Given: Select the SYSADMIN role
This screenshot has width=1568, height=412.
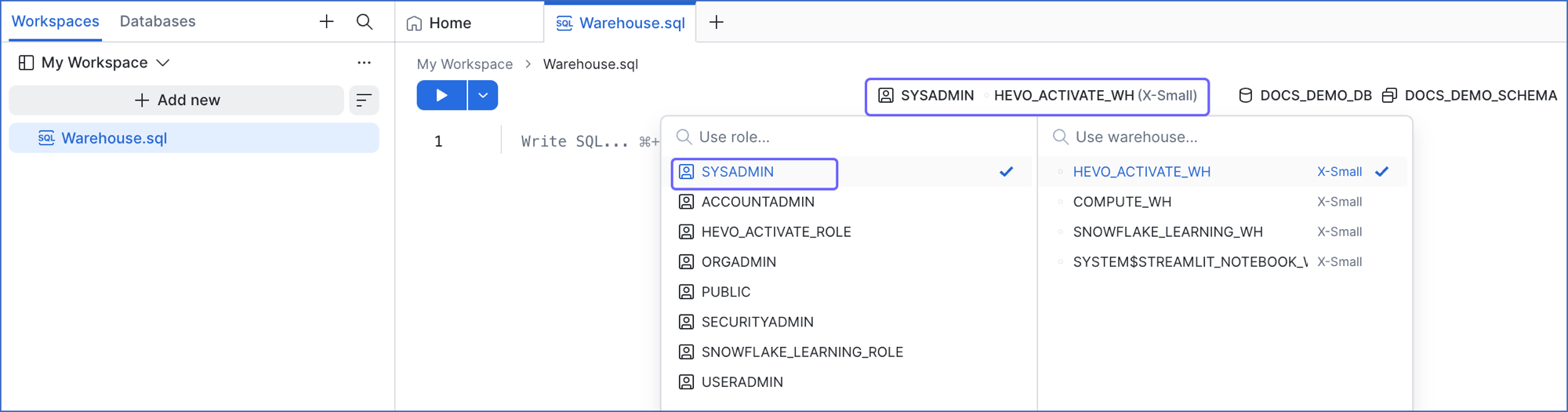Looking at the screenshot, I should click(x=849, y=172).
